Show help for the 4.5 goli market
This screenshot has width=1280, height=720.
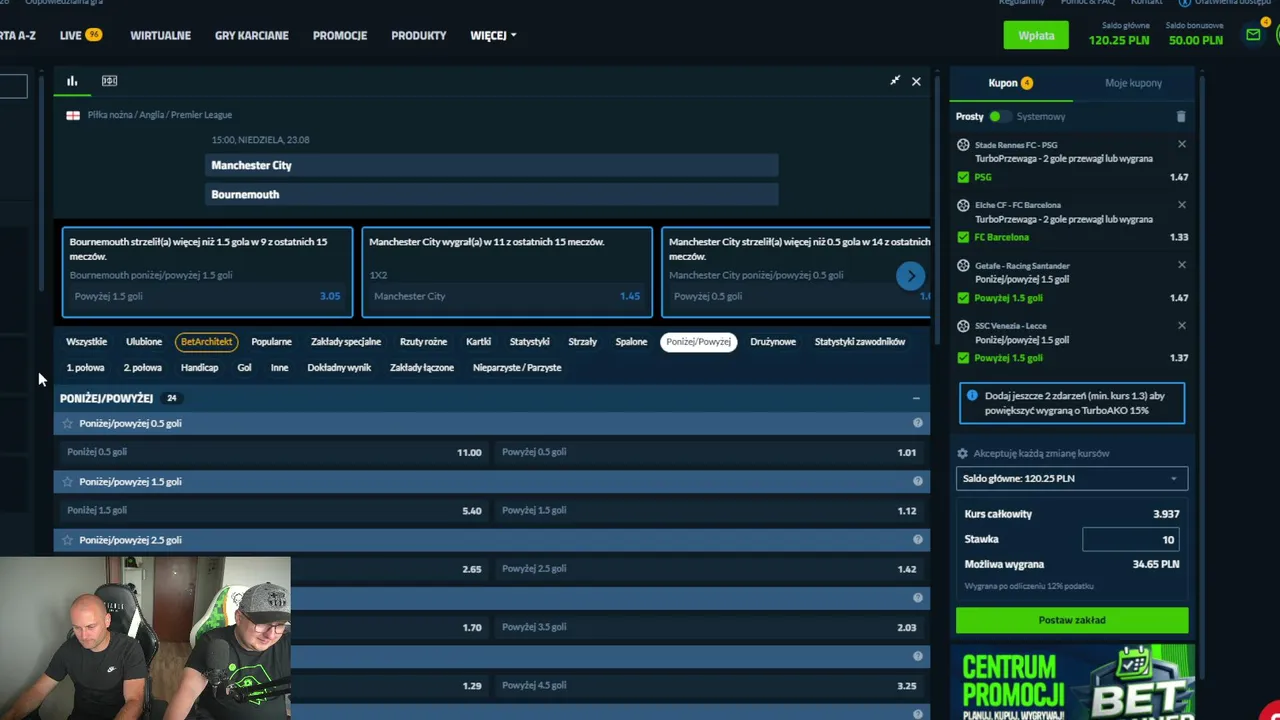[x=917, y=656]
